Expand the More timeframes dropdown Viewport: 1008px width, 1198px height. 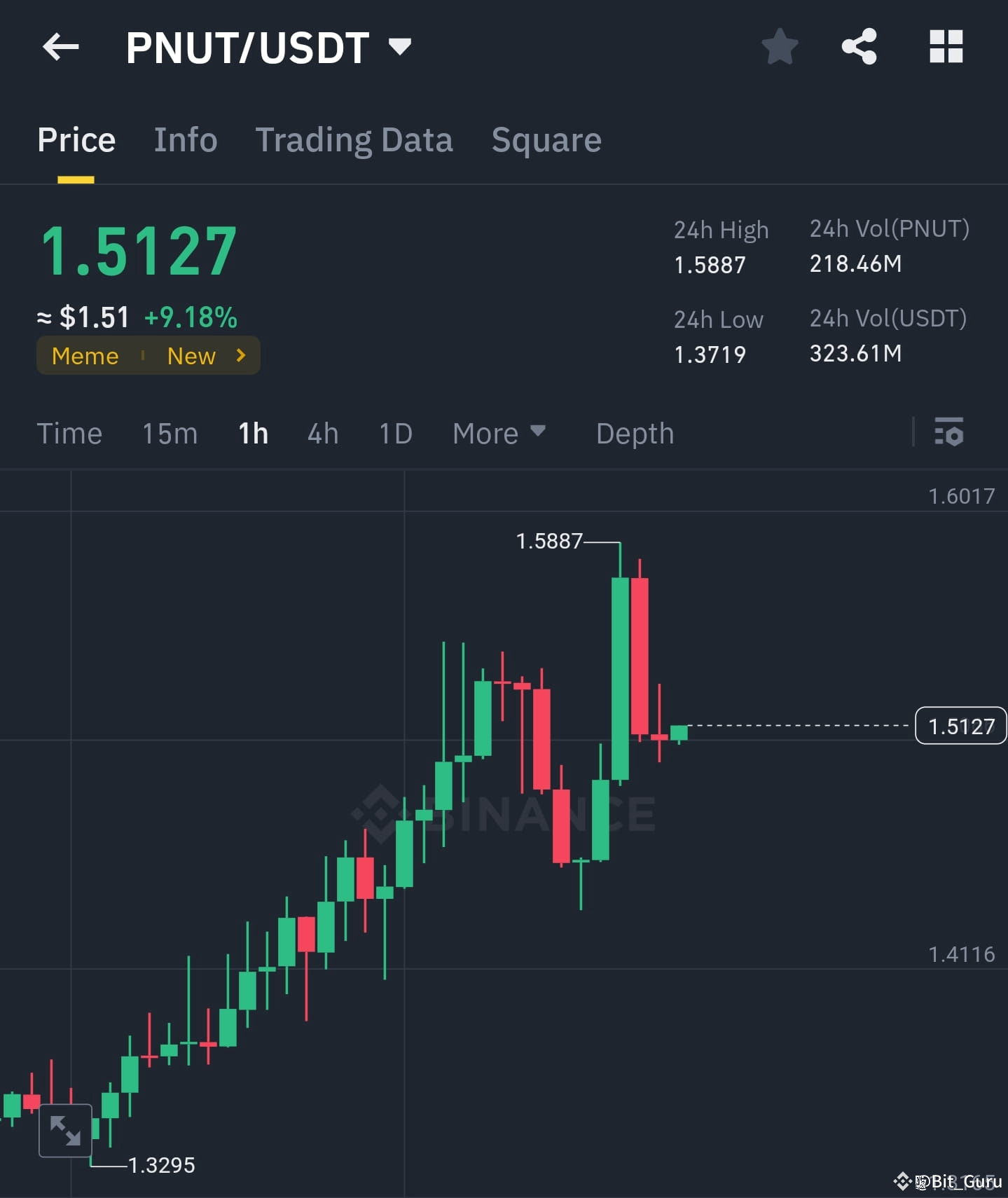[499, 433]
